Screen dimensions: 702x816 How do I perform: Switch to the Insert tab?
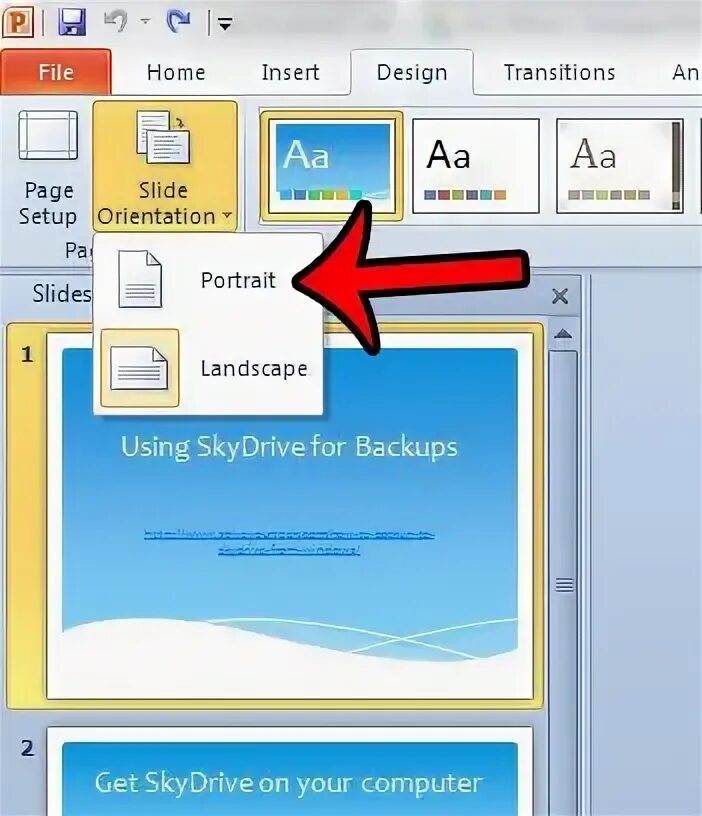pyautogui.click(x=290, y=72)
